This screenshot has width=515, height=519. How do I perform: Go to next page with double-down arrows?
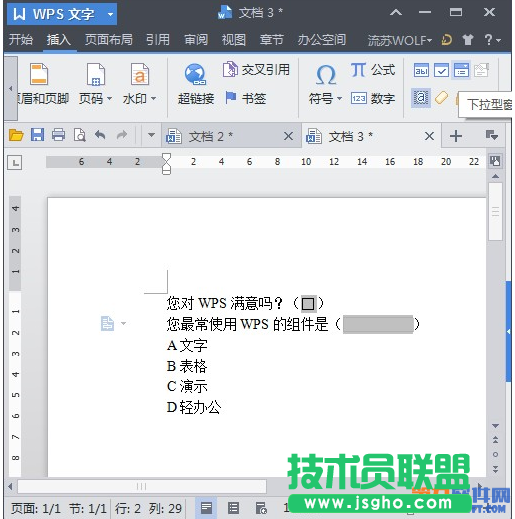pos(496,469)
